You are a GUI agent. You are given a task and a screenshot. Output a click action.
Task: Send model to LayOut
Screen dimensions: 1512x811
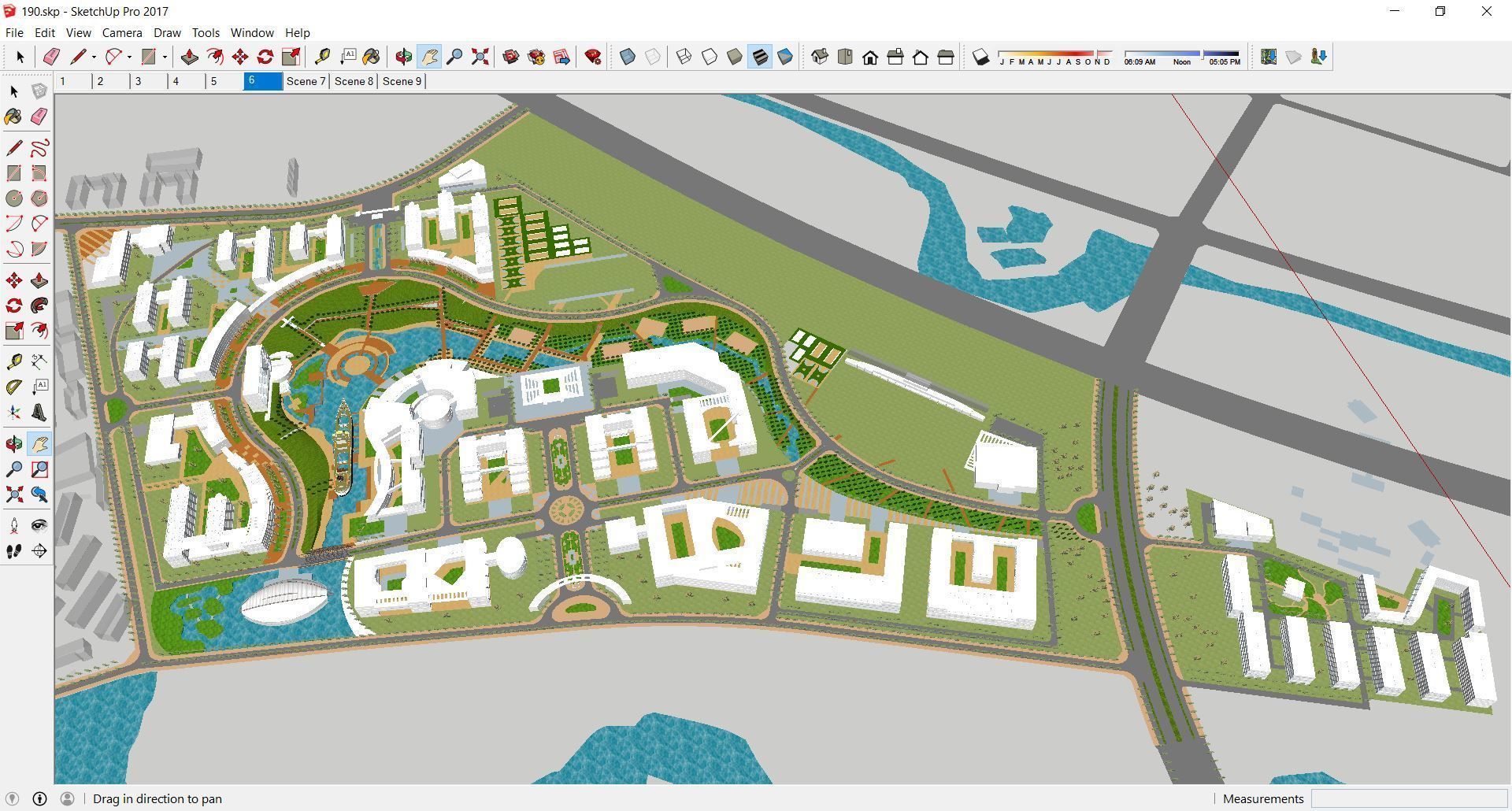(561, 57)
